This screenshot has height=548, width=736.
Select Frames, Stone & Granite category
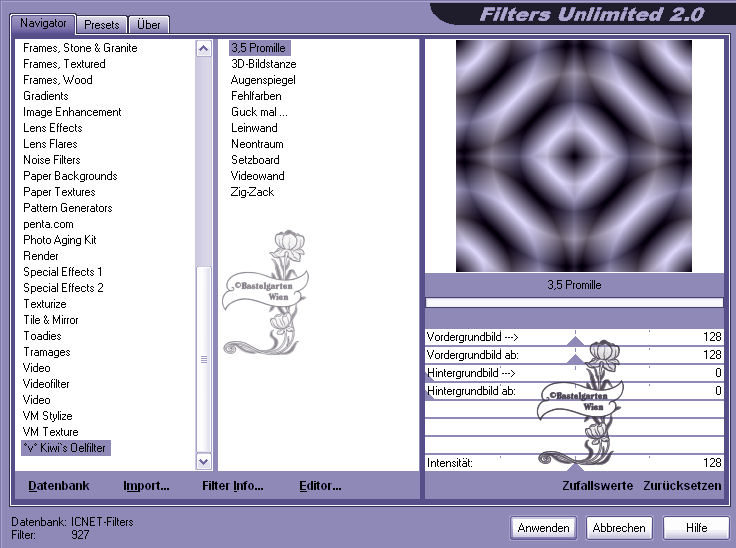(80, 48)
